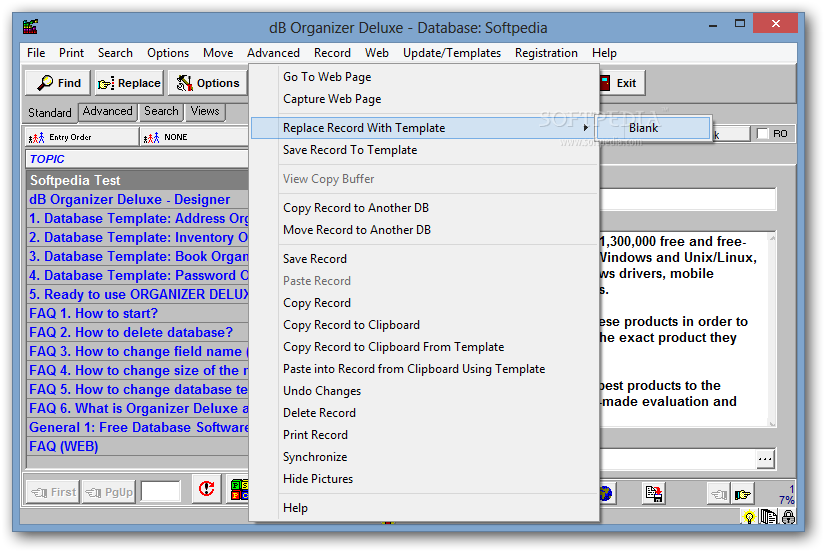Open the Web menu
The height and width of the screenshot is (552, 825).
(x=377, y=53)
